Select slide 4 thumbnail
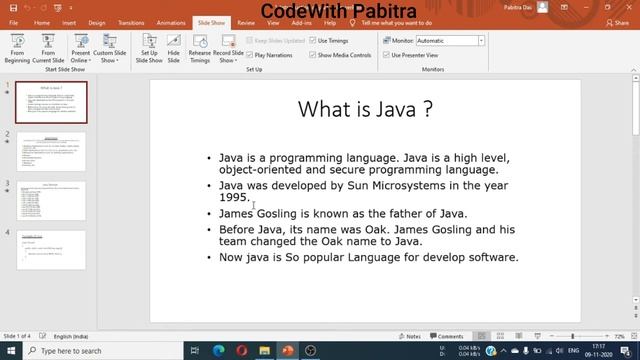640x360 pixels. point(51,250)
